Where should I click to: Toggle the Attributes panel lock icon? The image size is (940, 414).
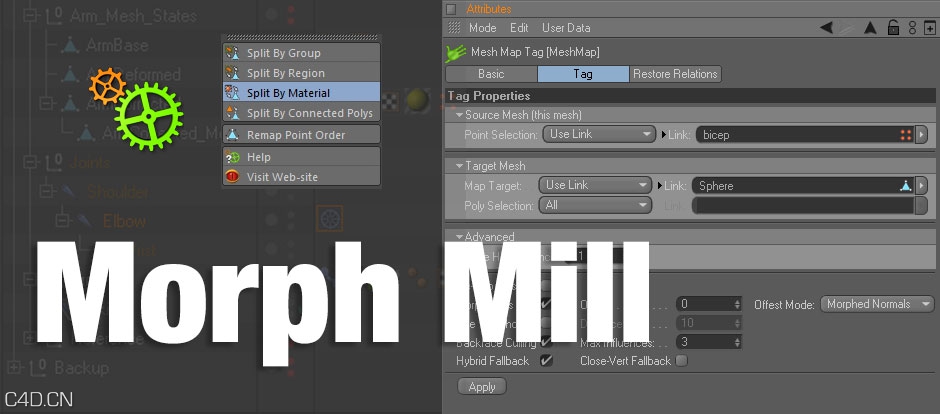(x=893, y=28)
